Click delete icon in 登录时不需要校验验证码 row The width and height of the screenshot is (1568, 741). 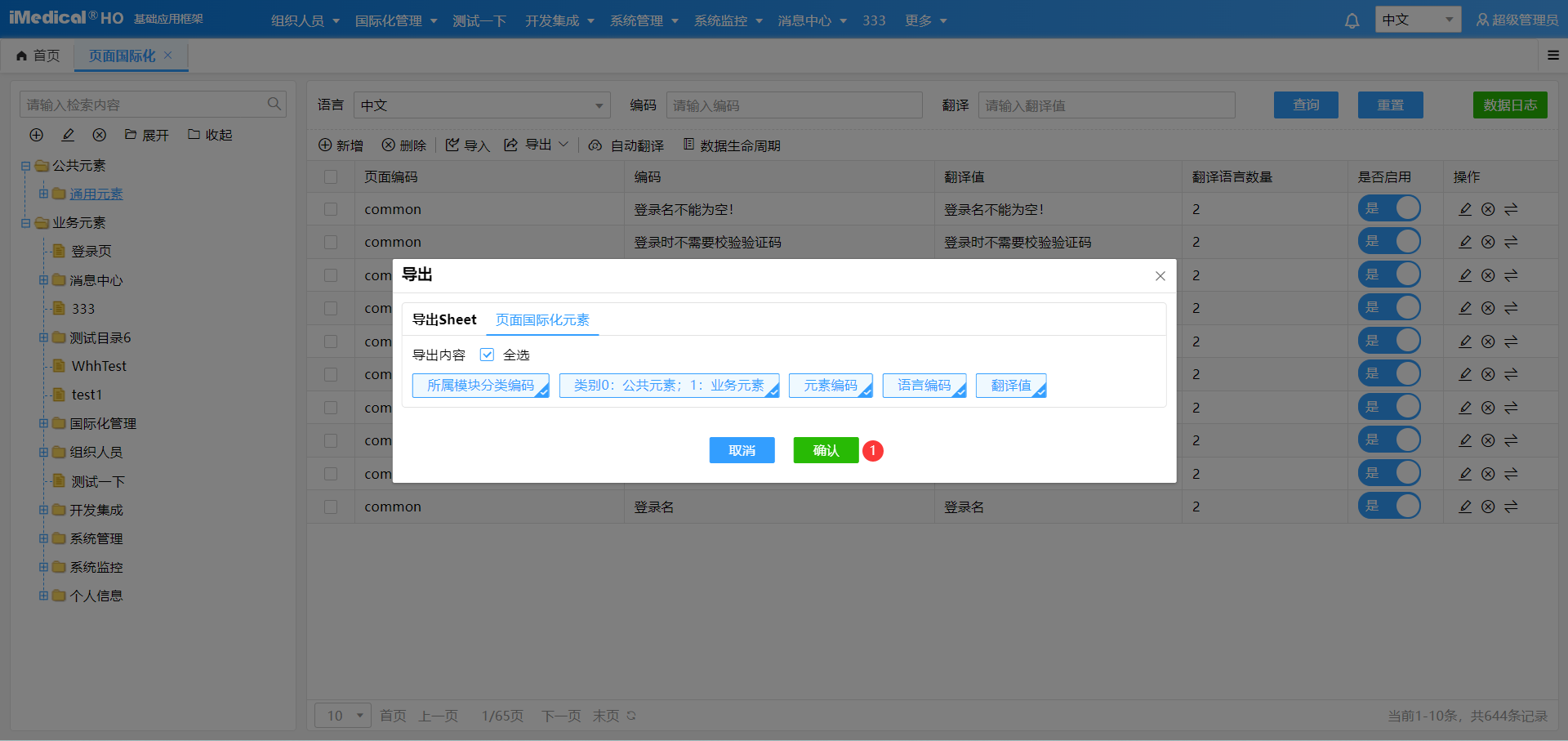pos(1488,242)
